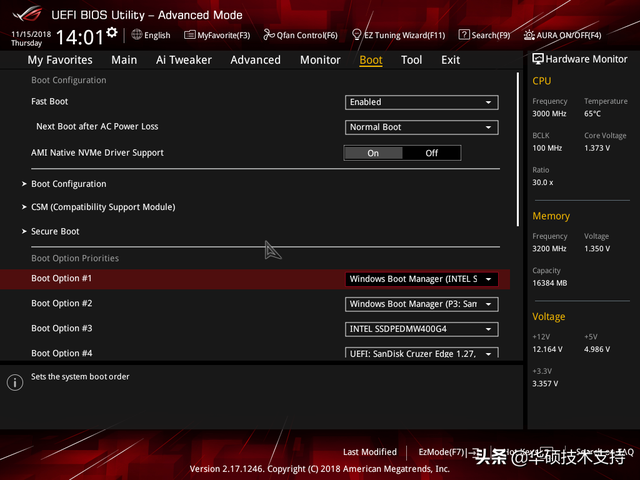Click the +5V value 4.986 V
This screenshot has width=640, height=480.
click(597, 349)
